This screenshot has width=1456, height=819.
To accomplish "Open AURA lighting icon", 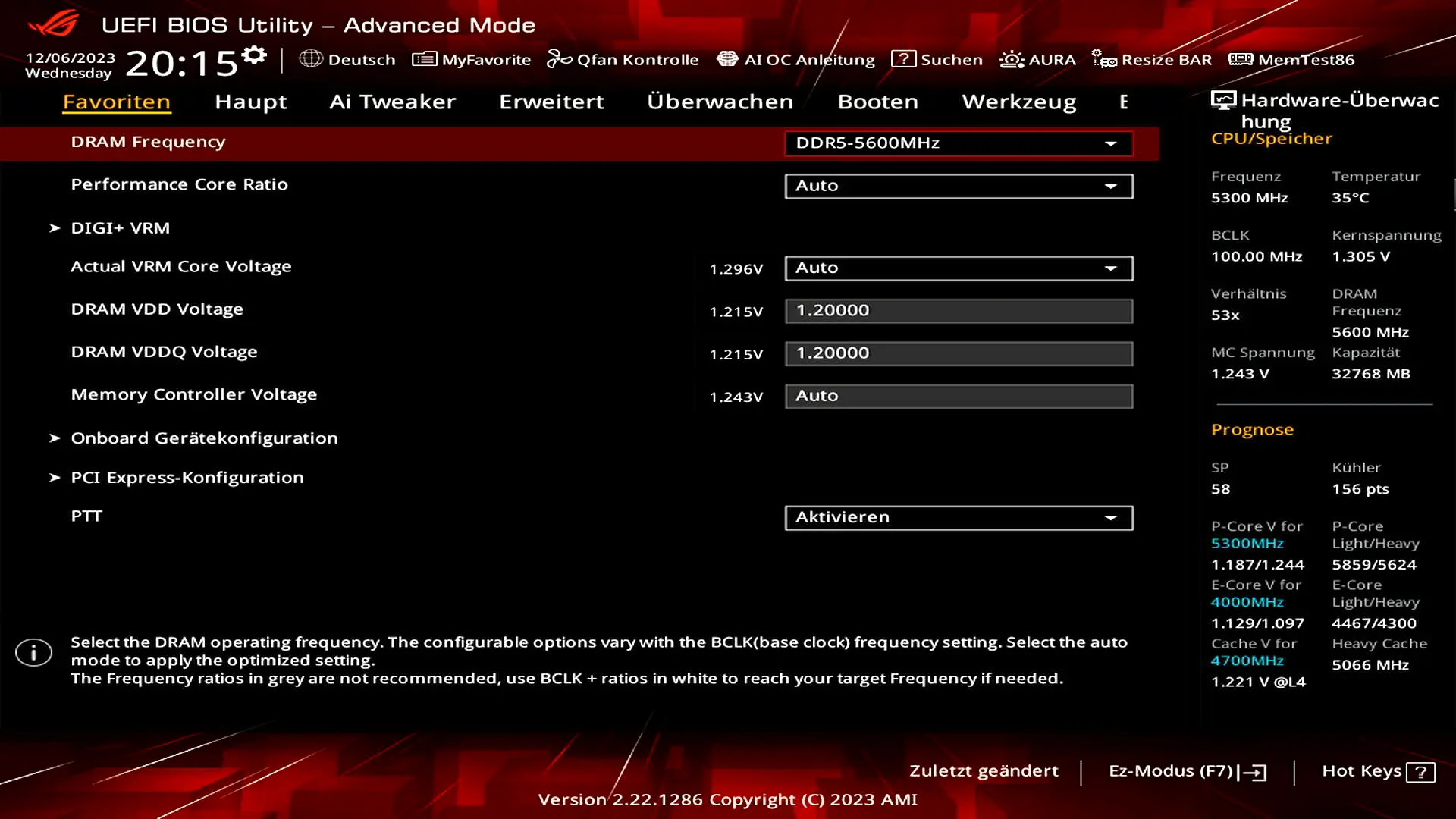I will point(1012,59).
